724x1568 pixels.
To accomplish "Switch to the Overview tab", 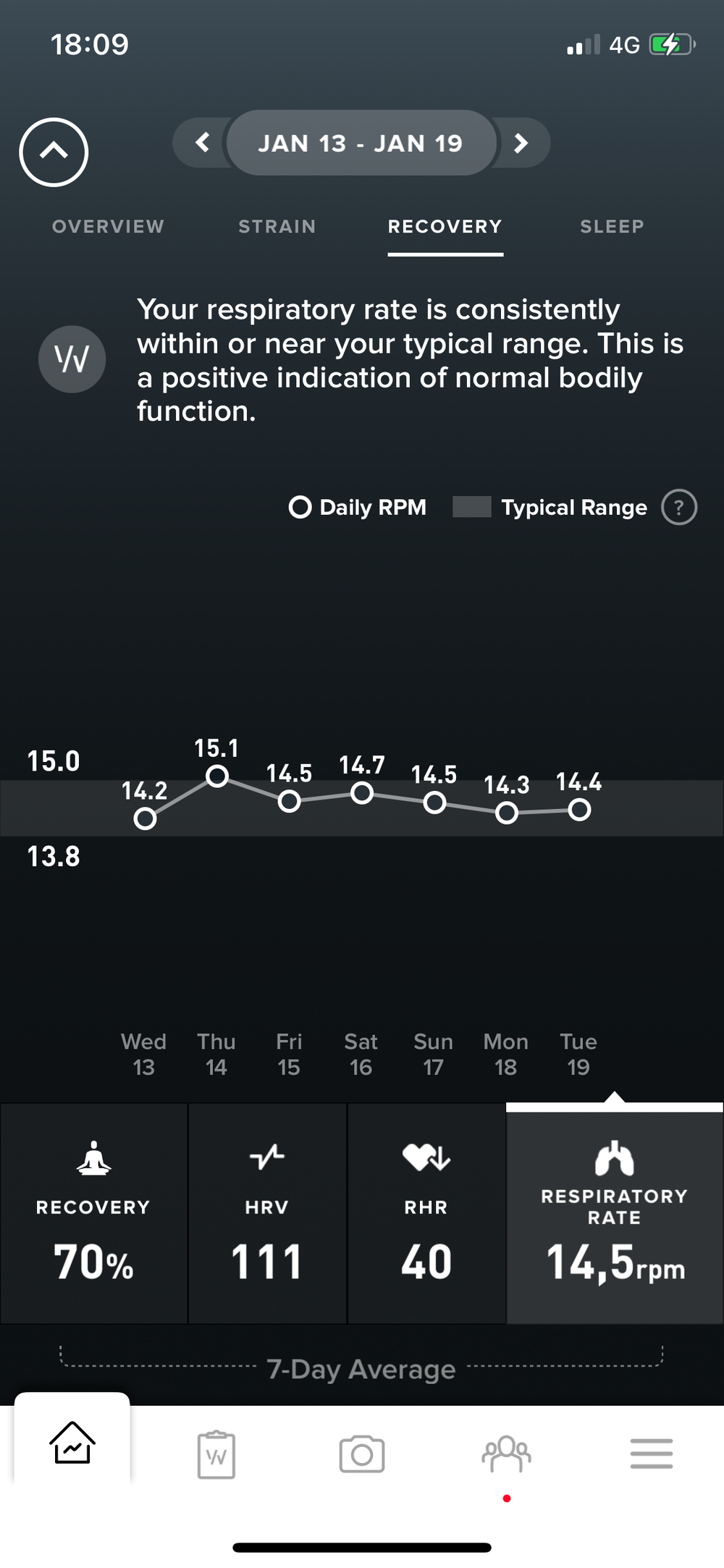I will coord(109,227).
